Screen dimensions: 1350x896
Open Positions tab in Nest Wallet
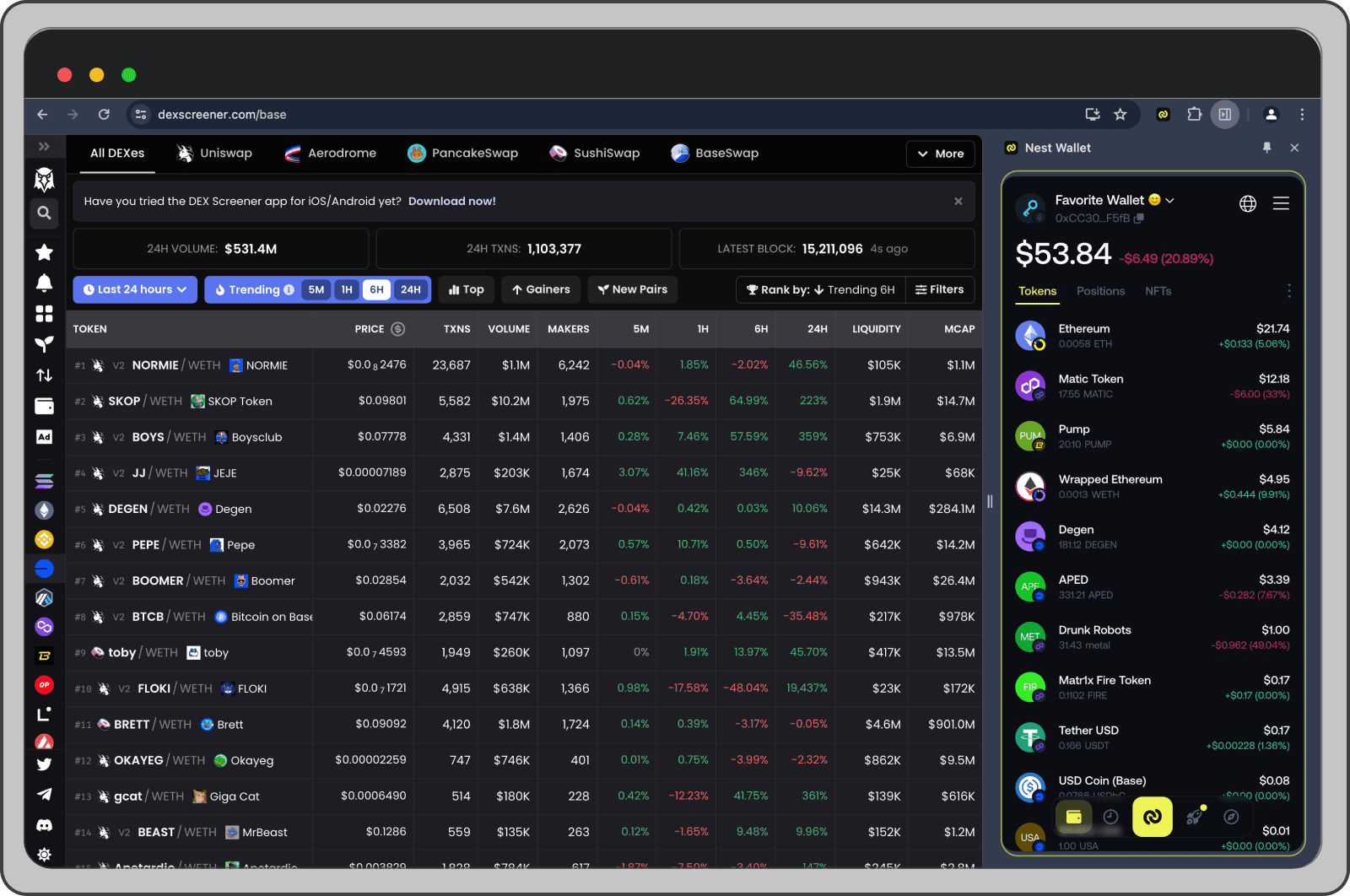point(1100,291)
